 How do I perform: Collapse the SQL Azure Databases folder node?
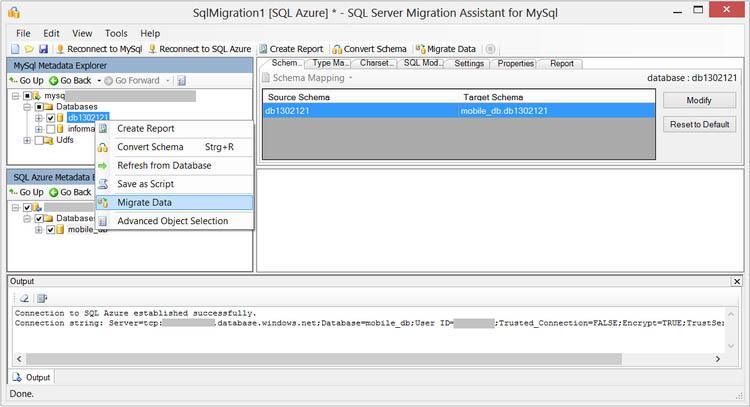point(27,219)
